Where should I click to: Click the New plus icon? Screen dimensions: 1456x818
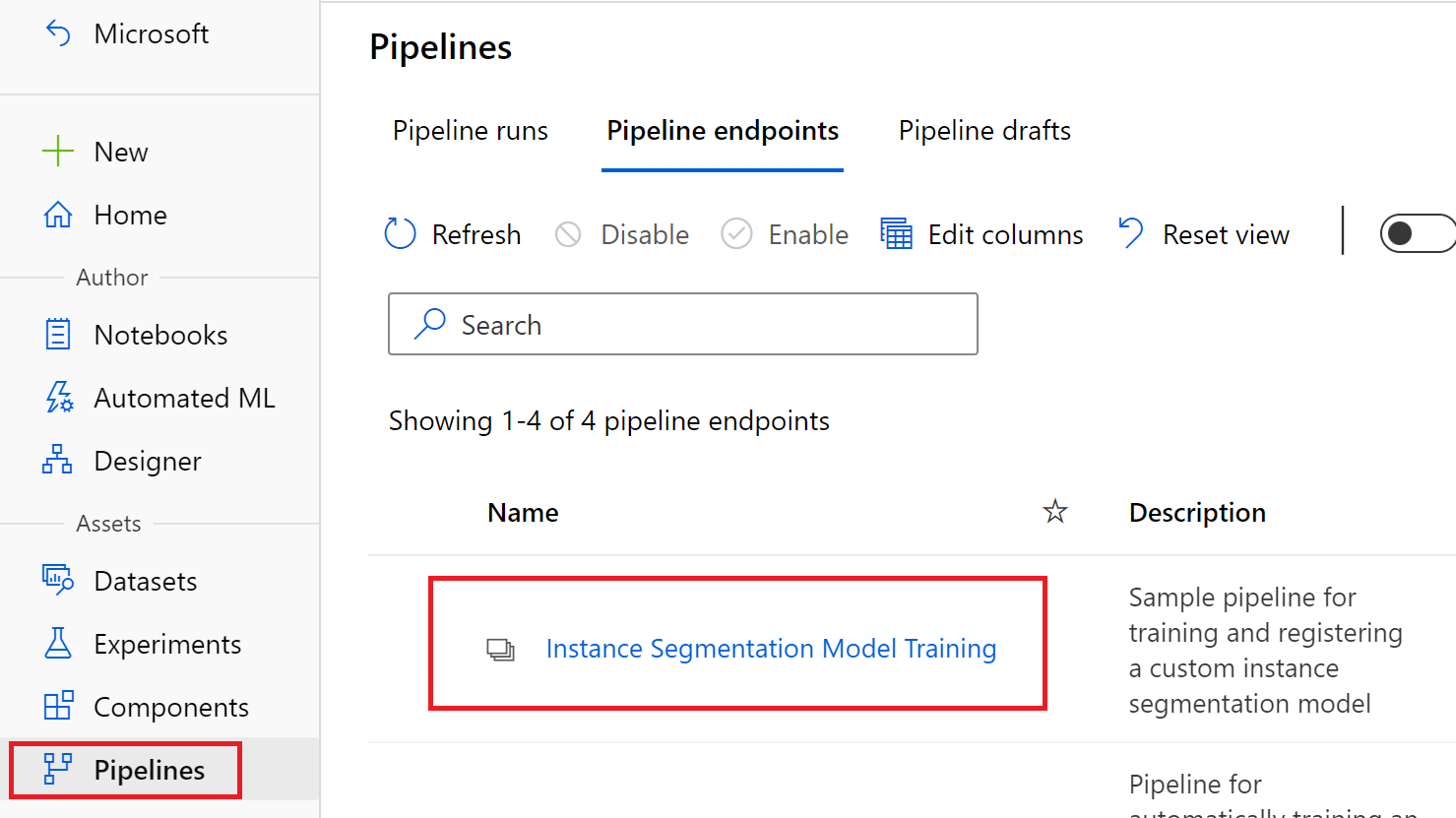click(58, 152)
